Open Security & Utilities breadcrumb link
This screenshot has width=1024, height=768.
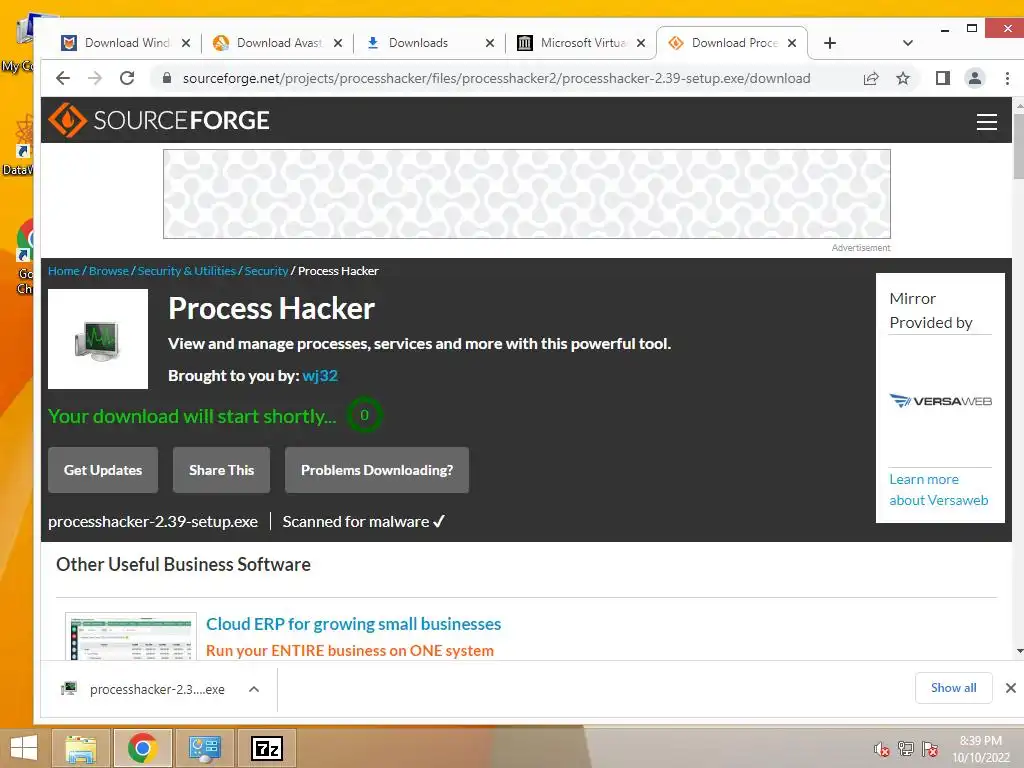click(x=187, y=271)
